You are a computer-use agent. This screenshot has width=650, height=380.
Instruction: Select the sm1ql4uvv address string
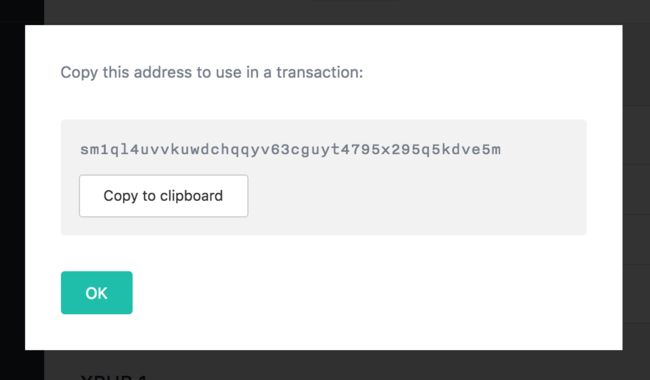291,150
